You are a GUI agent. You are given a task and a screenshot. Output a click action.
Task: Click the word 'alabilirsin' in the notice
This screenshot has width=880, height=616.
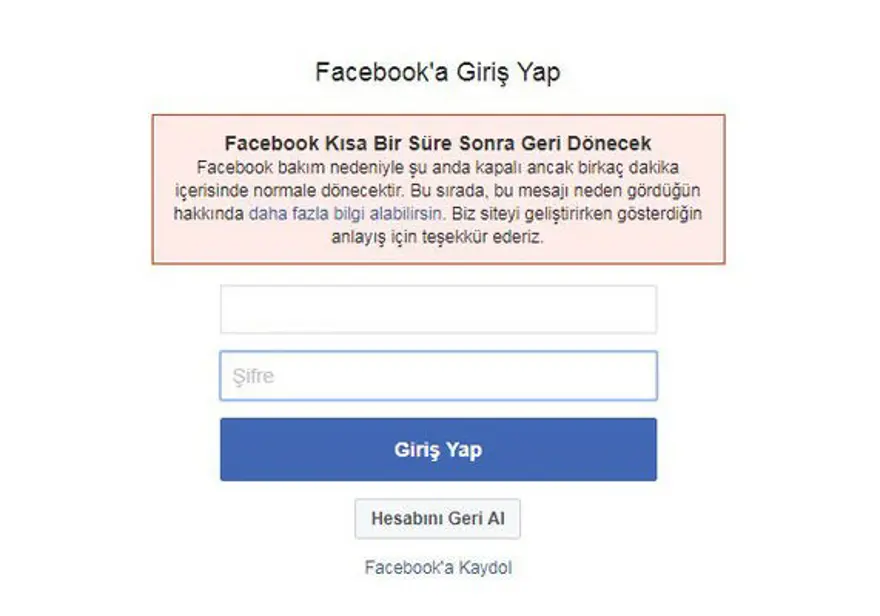click(x=406, y=214)
